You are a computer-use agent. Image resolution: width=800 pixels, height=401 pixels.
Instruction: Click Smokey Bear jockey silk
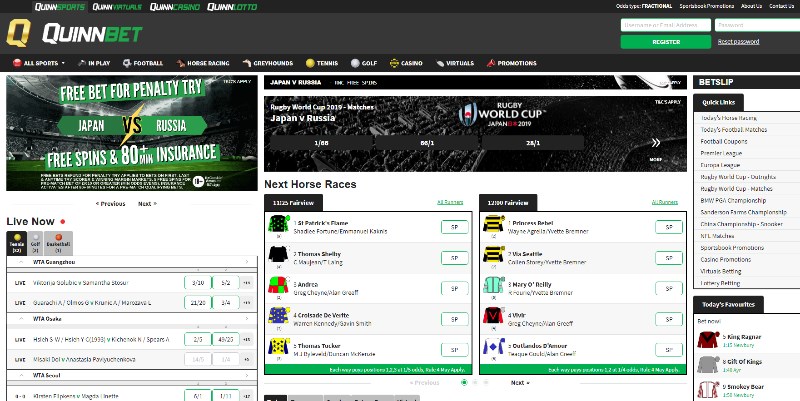coord(708,390)
